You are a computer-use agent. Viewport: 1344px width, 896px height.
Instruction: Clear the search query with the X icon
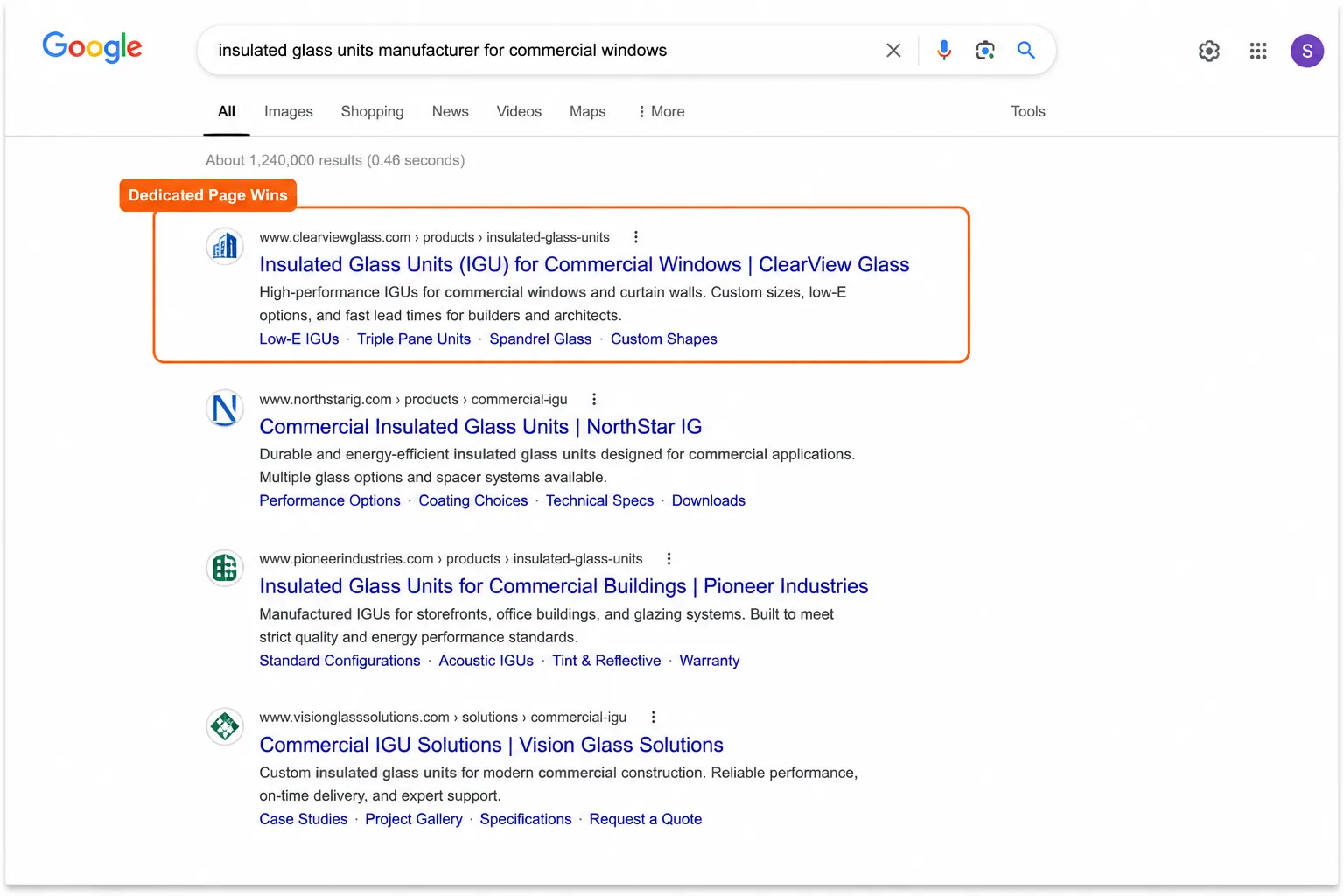(x=893, y=51)
